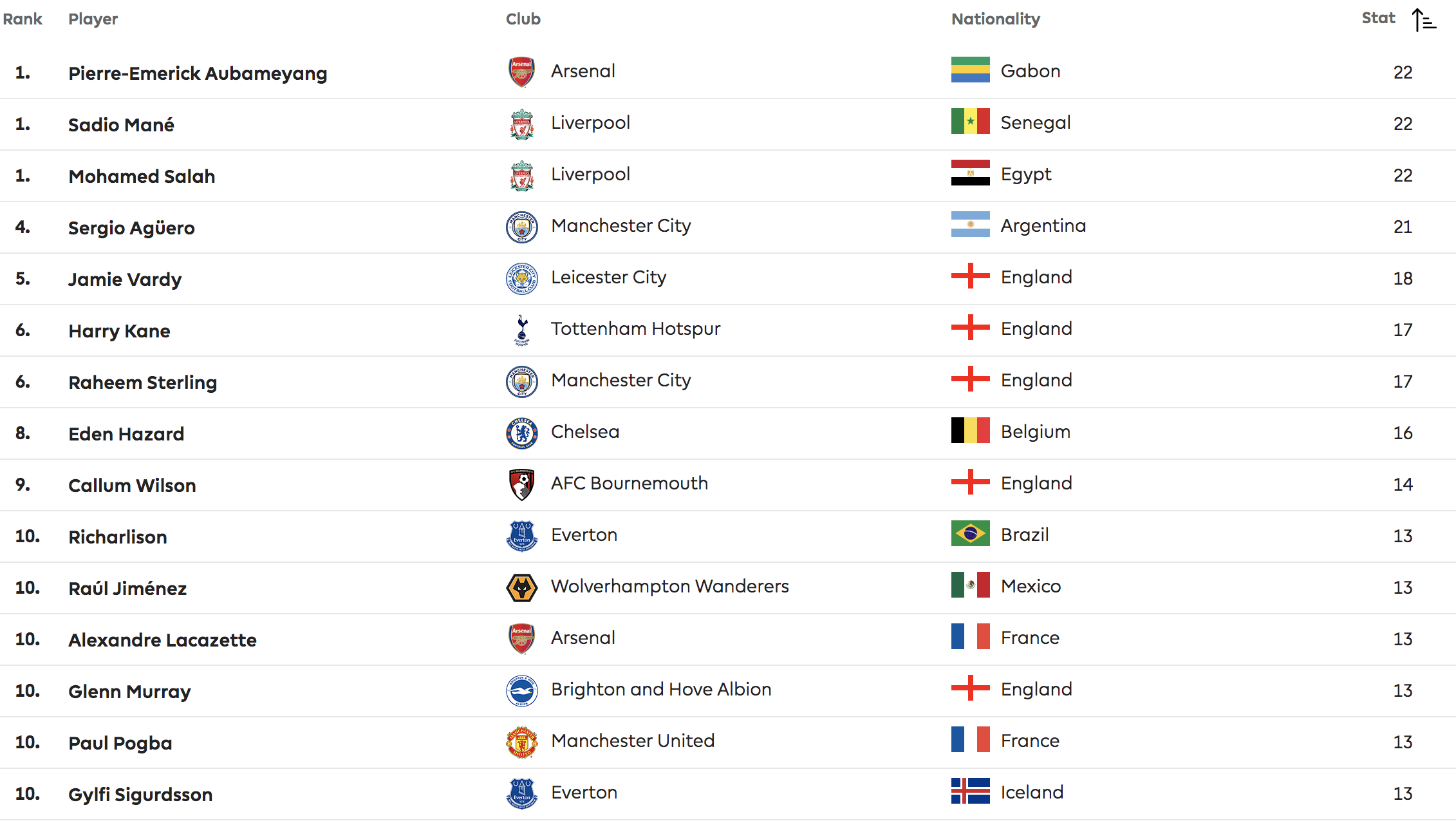Screen dimensions: 1456x823
Task: Click the Stat column header
Action: (x=1378, y=18)
